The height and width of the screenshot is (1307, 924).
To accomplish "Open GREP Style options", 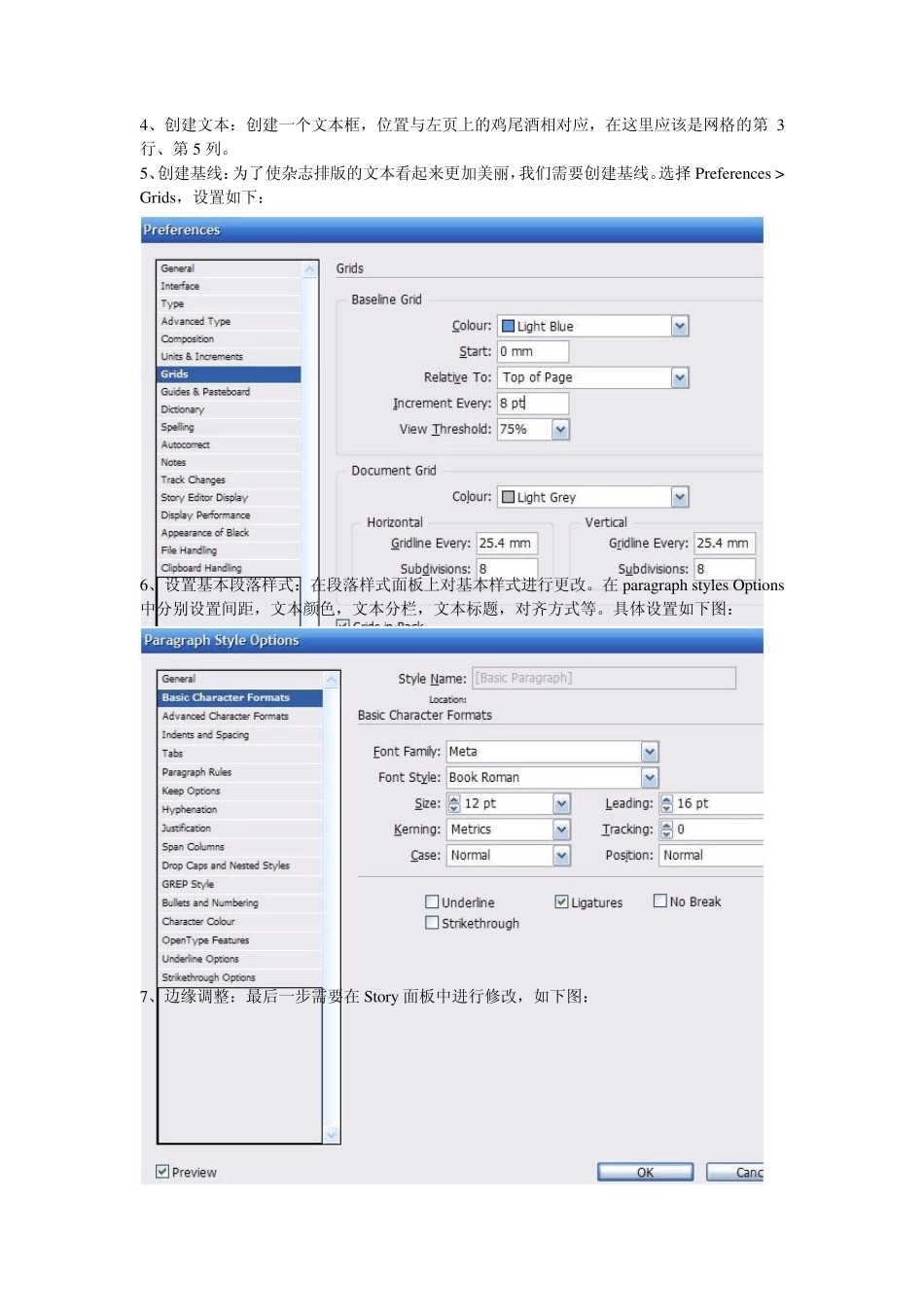I will (x=239, y=884).
